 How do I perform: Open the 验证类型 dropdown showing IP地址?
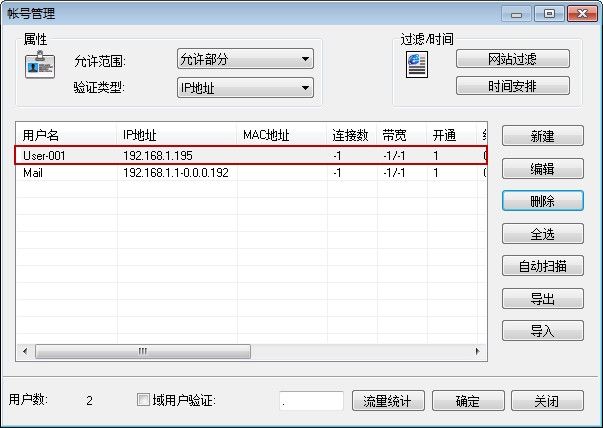point(245,88)
